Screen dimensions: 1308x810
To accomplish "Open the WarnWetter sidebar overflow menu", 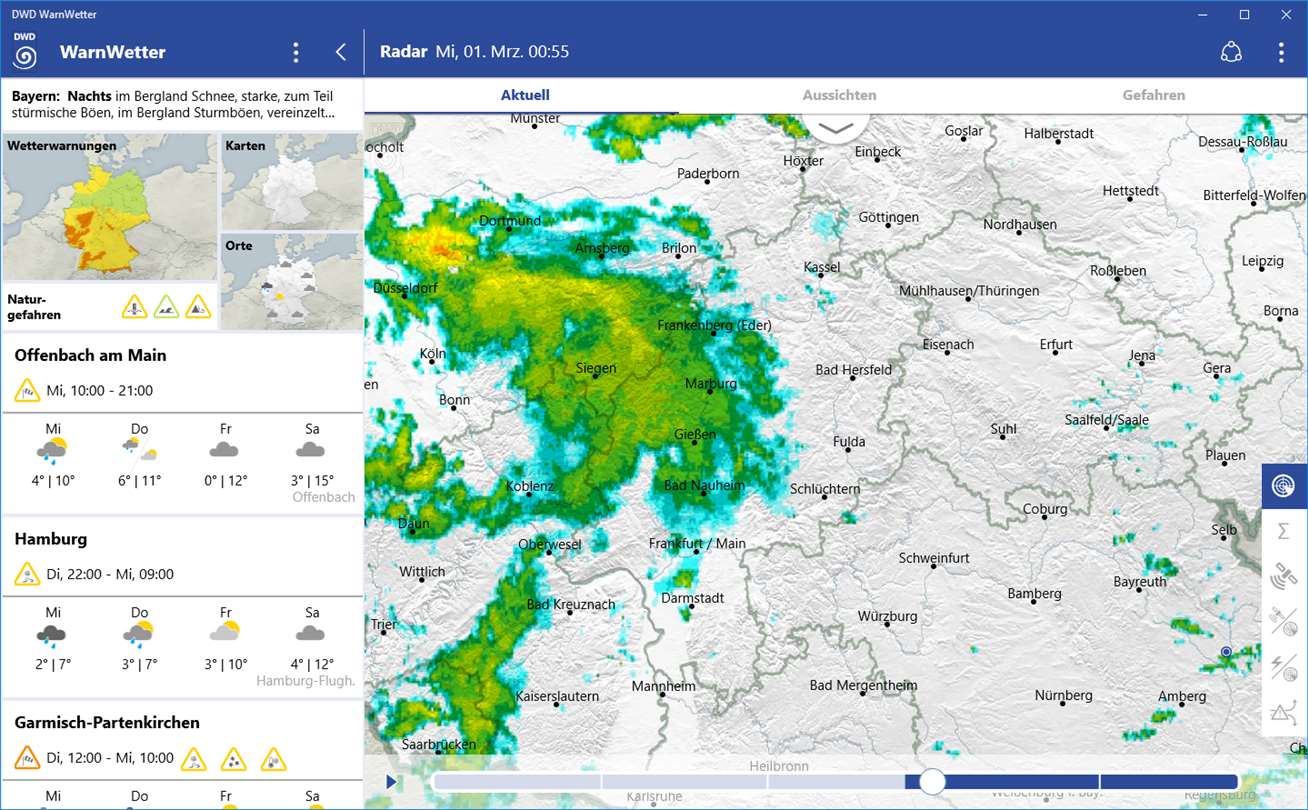I will pyautogui.click(x=295, y=52).
